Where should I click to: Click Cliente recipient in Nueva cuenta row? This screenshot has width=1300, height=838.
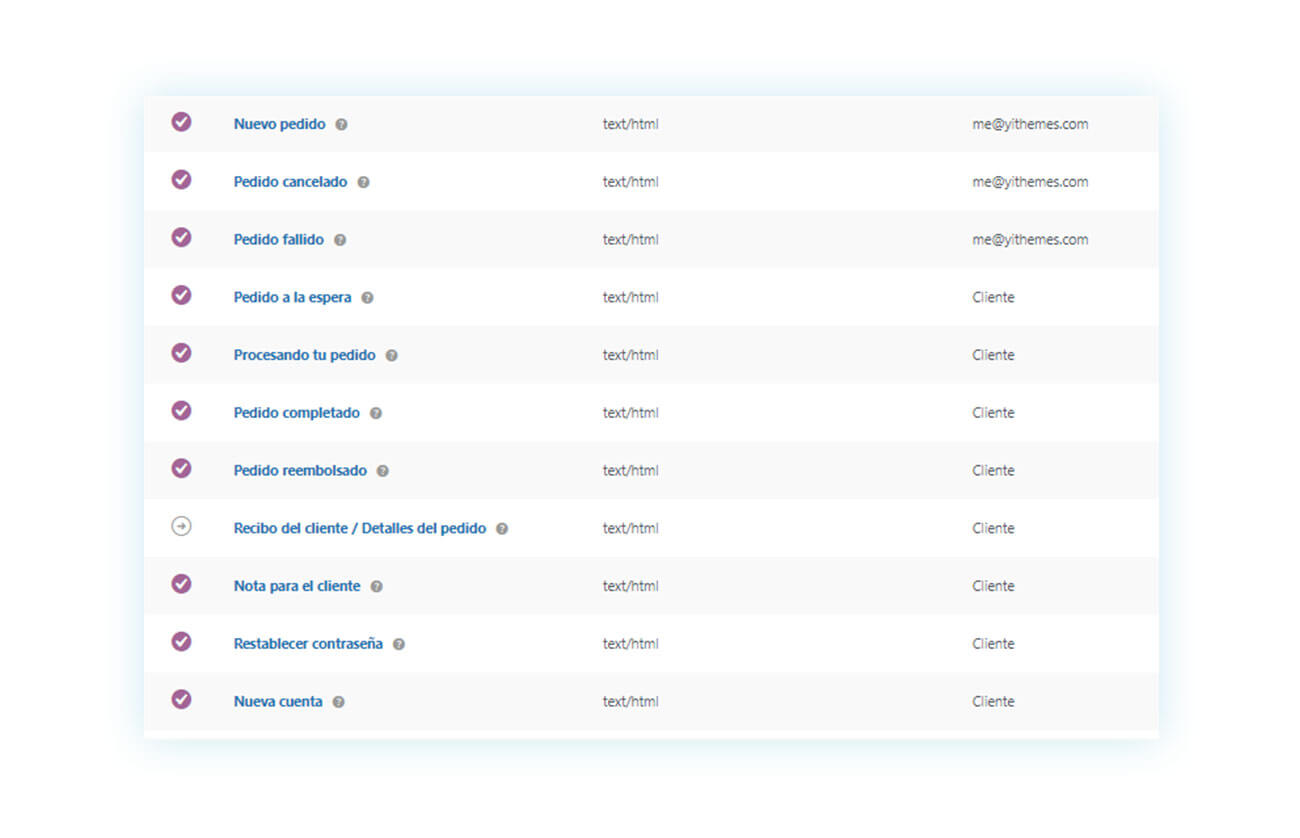993,702
